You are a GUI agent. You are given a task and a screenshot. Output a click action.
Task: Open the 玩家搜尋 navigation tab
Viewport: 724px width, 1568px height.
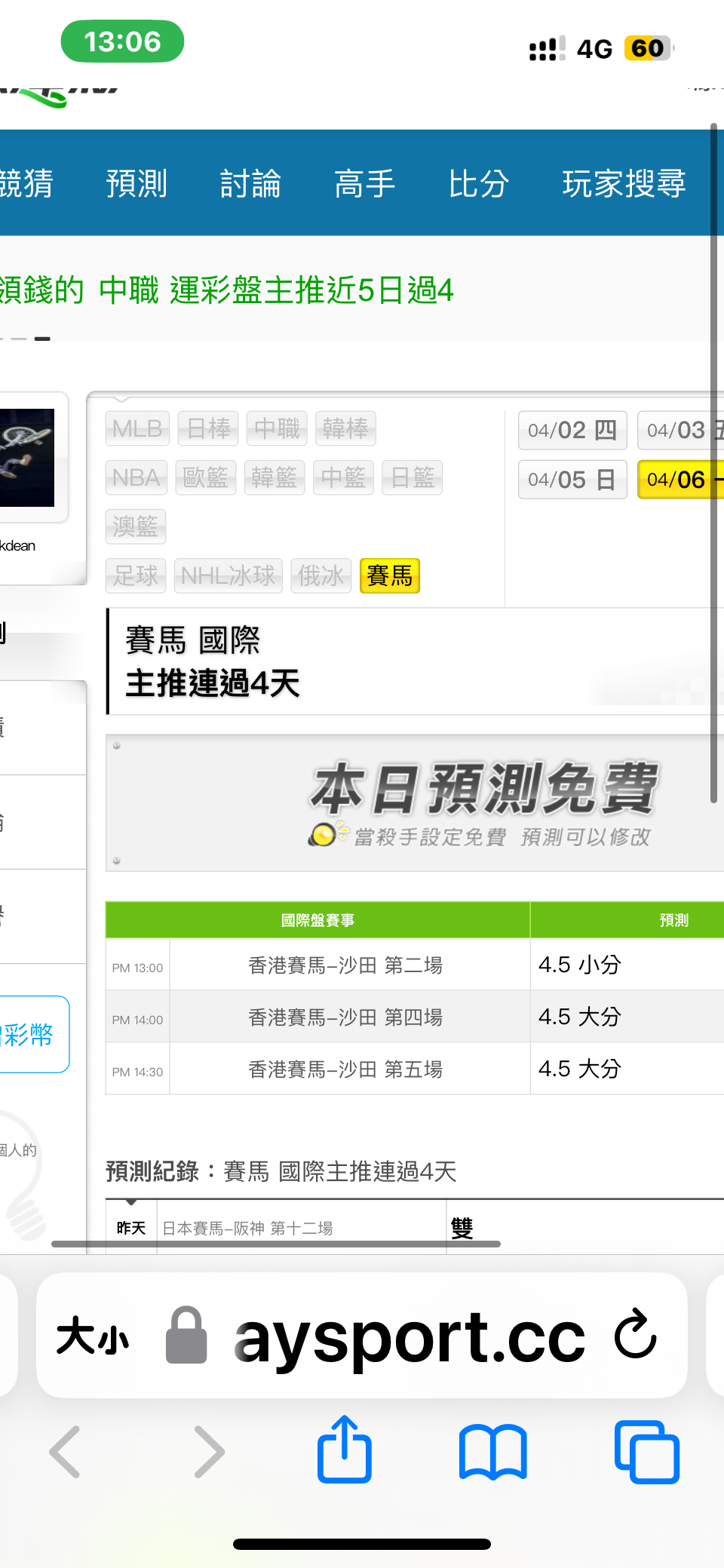624,183
